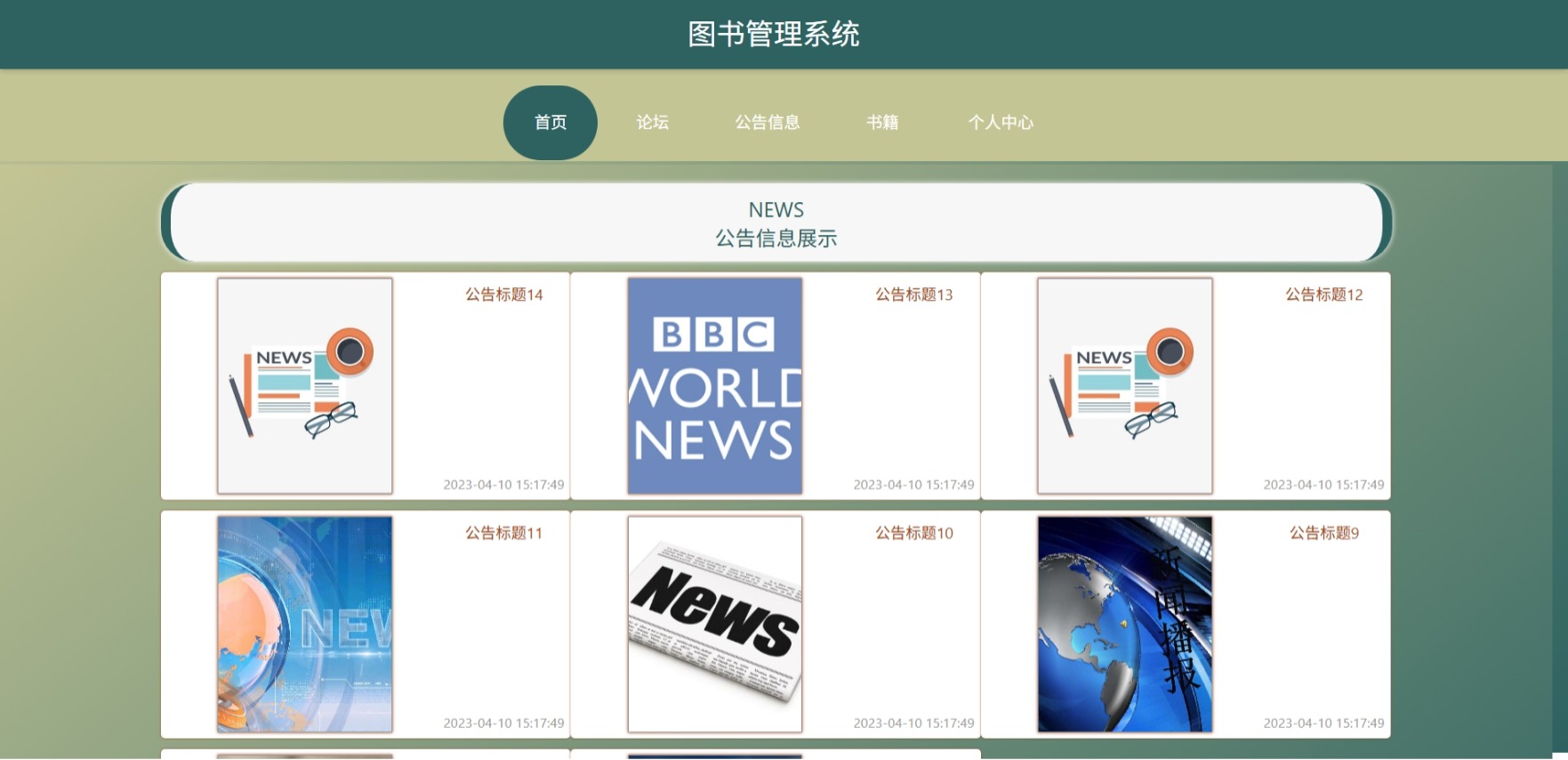Switch to the 书籍 tab
Viewport: 1568px width, 760px height.
coord(882,123)
